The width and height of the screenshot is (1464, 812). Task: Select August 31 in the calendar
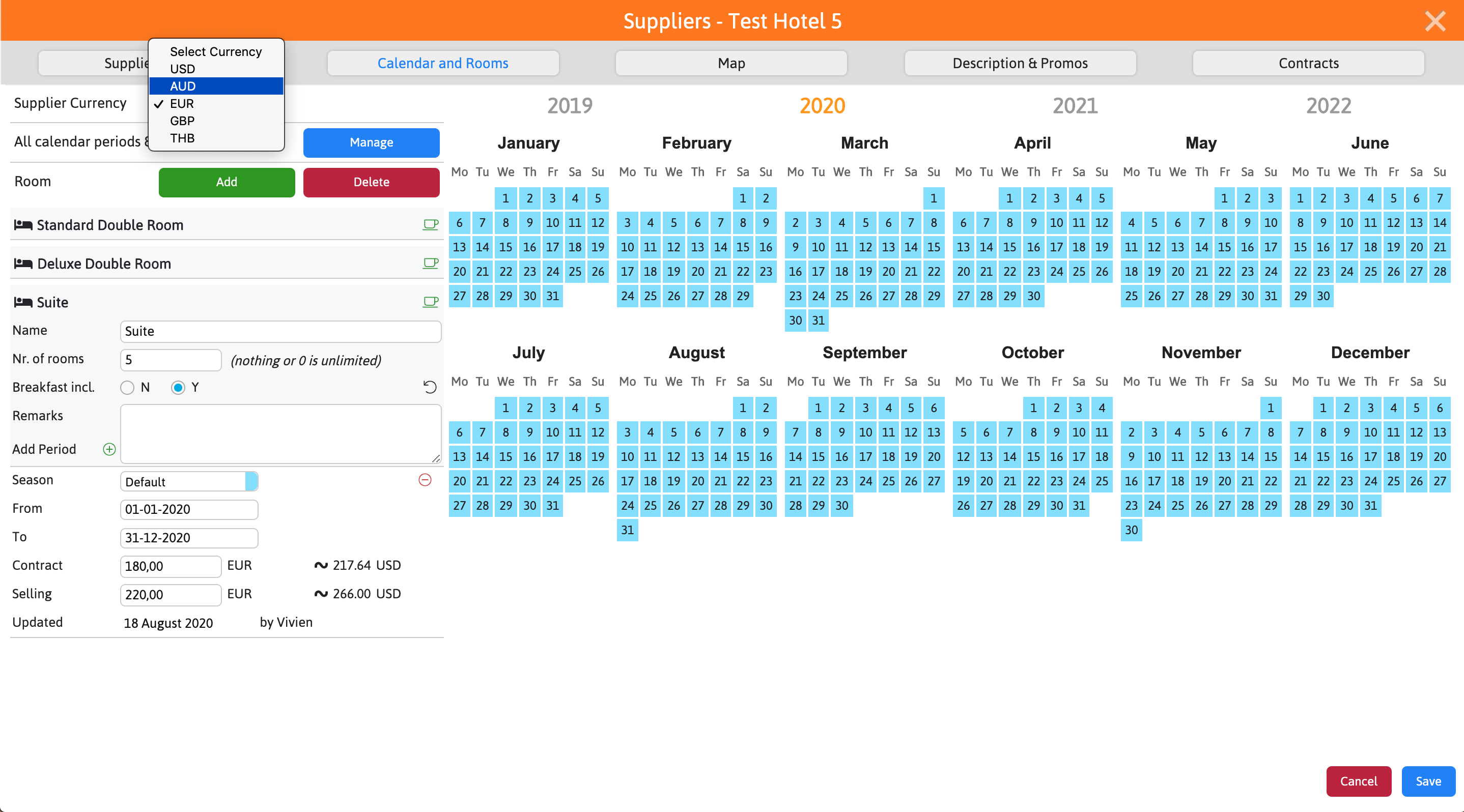tap(628, 530)
